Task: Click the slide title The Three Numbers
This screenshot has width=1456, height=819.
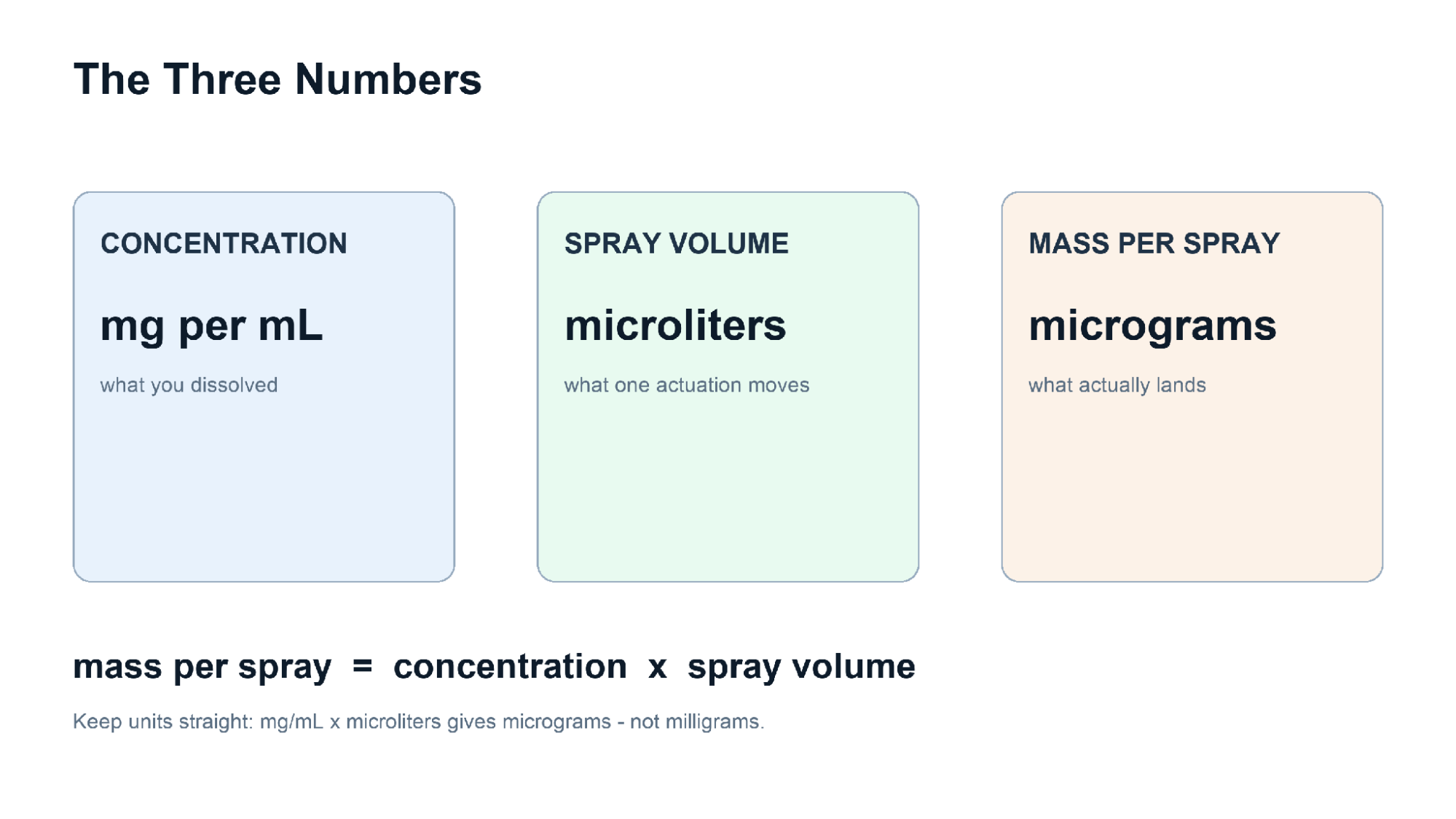Action: [x=278, y=79]
